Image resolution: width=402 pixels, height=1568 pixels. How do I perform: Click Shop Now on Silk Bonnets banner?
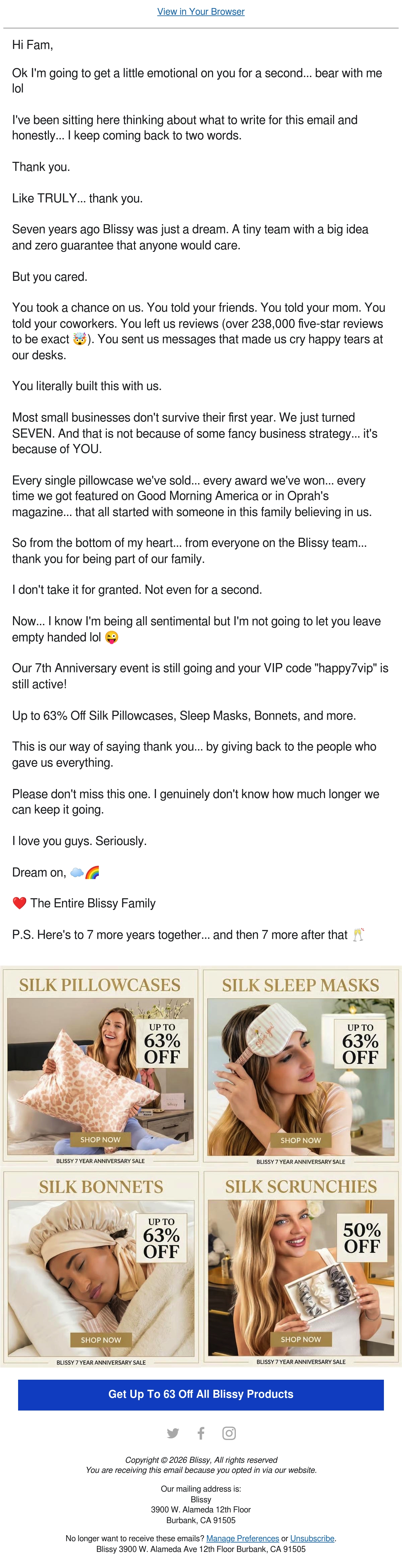101,1340
